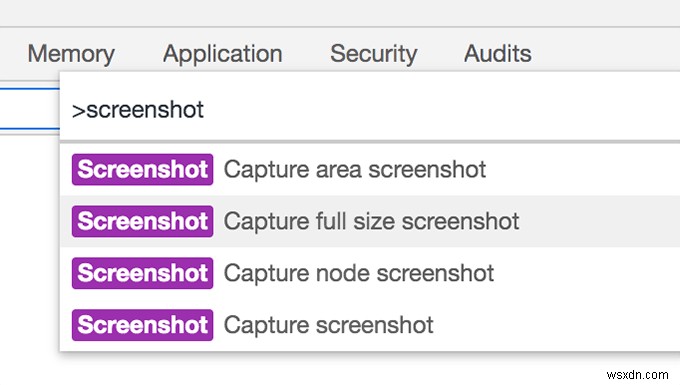This screenshot has height=385, width=680.
Task: Click the Screenshot badge beside Capture area
Action: click(142, 170)
